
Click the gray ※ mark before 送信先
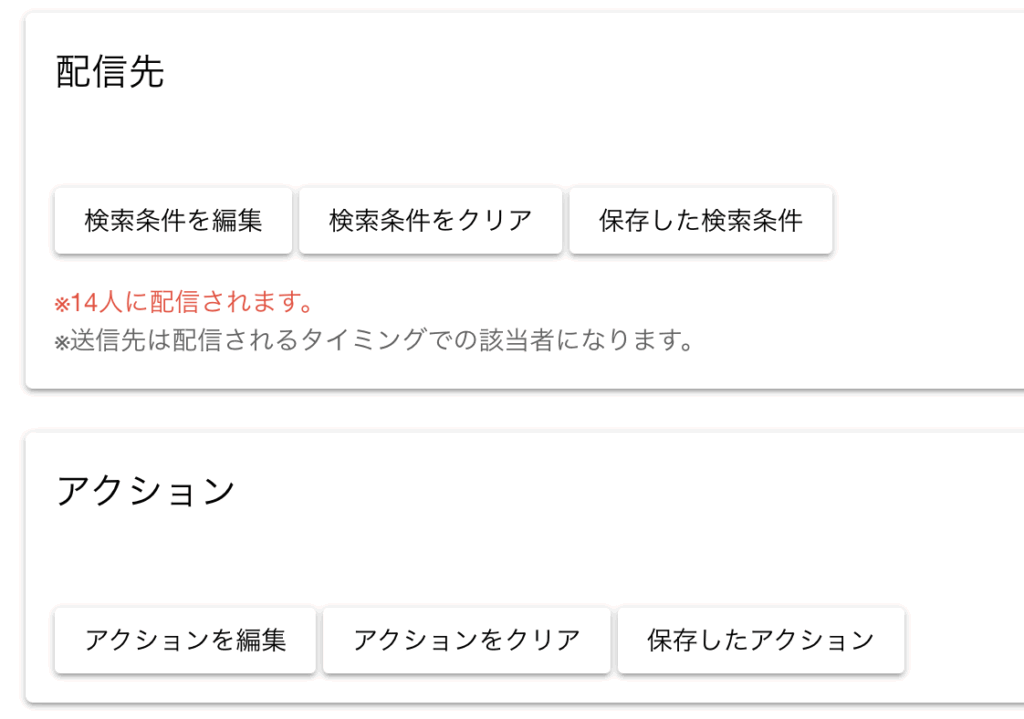tap(61, 342)
